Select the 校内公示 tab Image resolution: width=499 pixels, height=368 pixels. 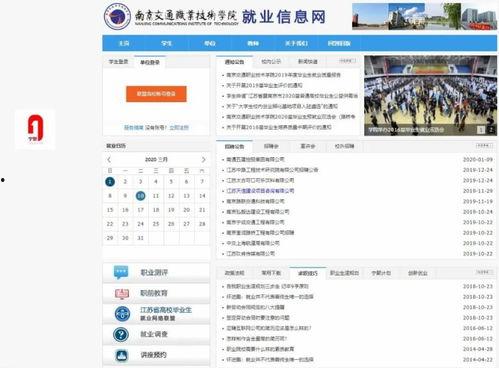pyautogui.click(x=271, y=62)
